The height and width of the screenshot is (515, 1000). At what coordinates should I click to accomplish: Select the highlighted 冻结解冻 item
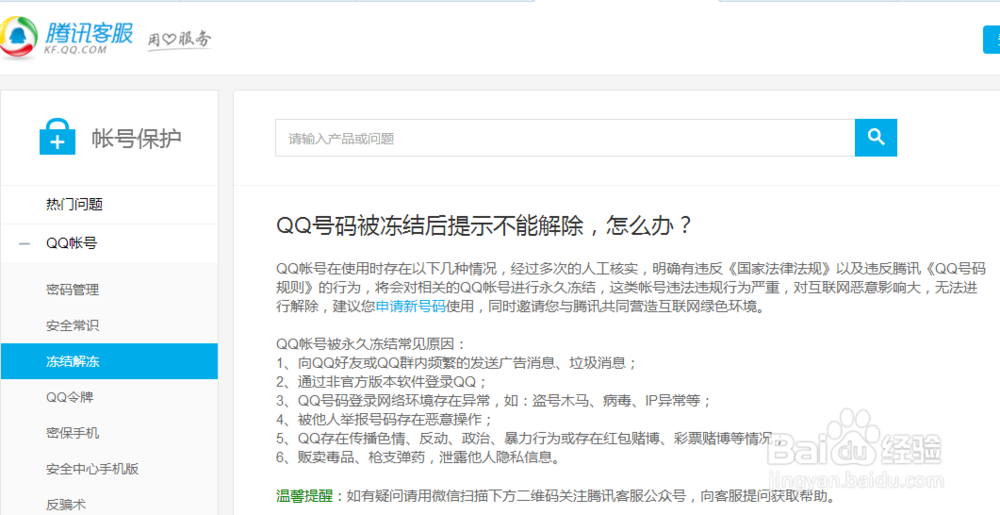[109, 361]
